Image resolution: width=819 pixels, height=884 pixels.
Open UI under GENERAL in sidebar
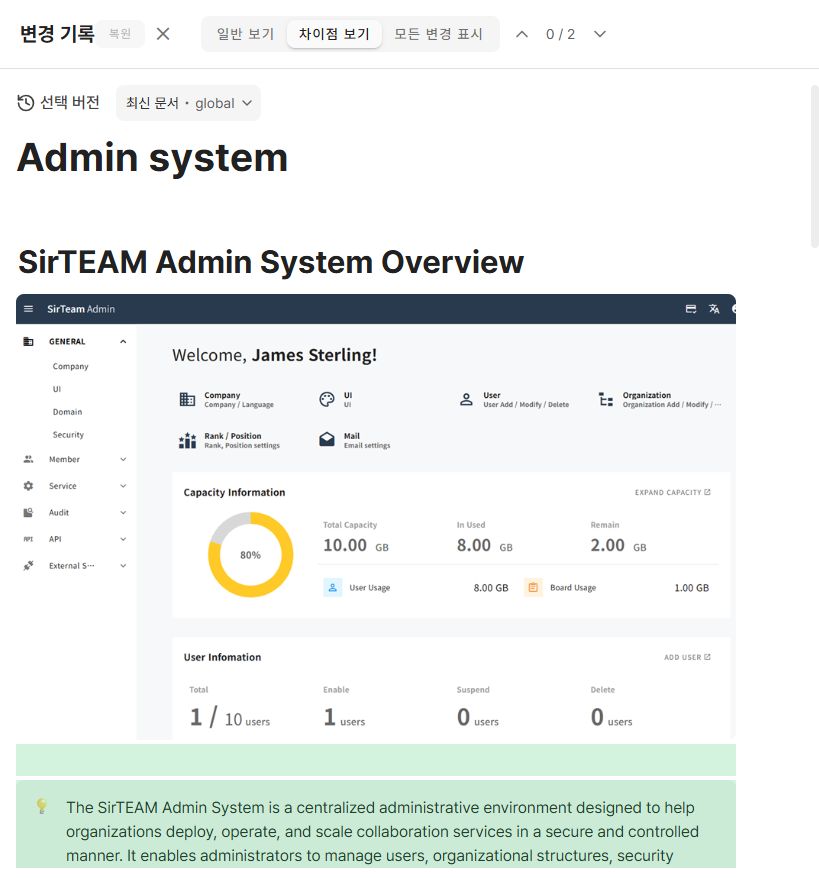point(57,389)
